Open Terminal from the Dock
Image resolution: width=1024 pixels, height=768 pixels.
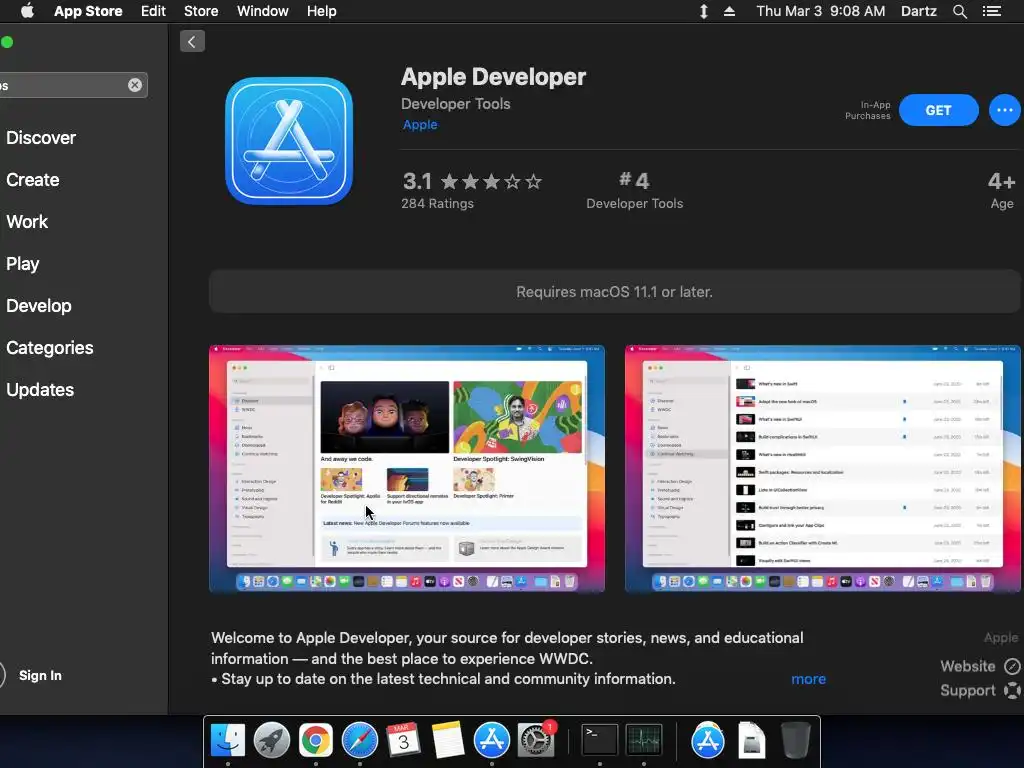pyautogui.click(x=600, y=741)
